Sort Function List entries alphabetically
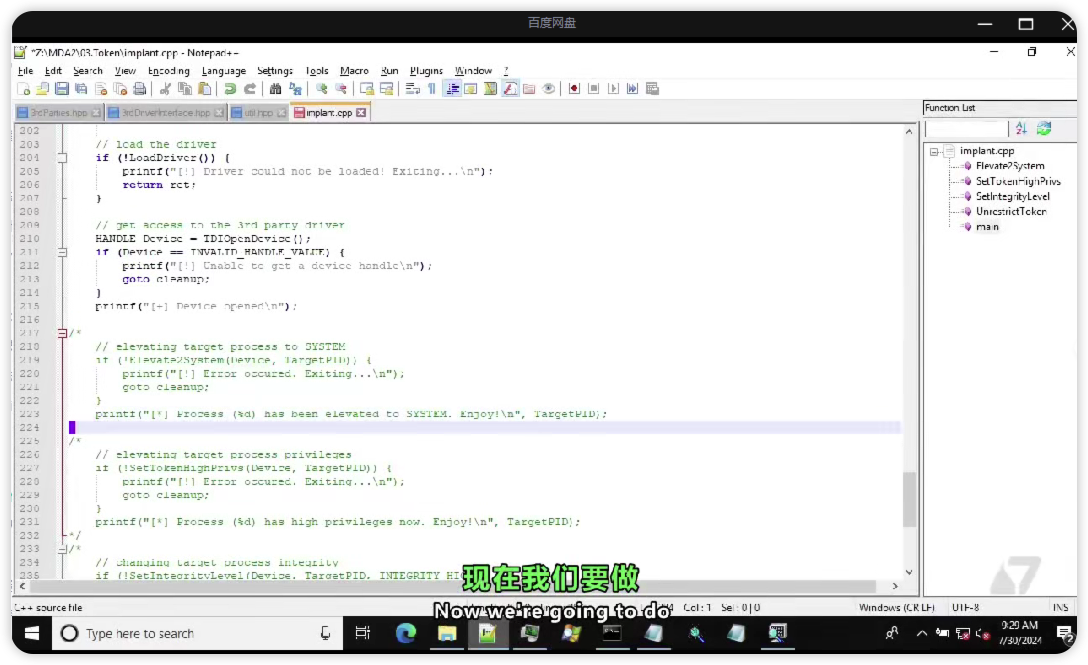This screenshot has width=1088, height=665. coord(1021,128)
